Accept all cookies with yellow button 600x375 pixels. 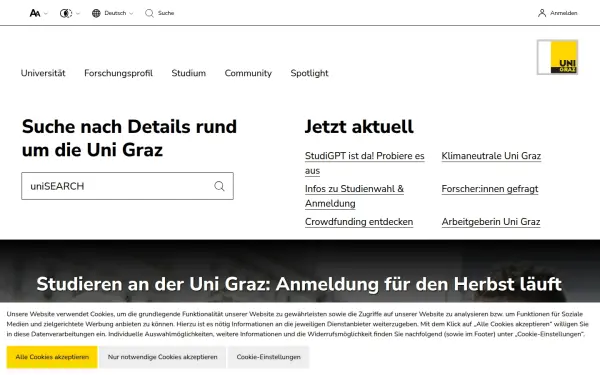click(52, 357)
